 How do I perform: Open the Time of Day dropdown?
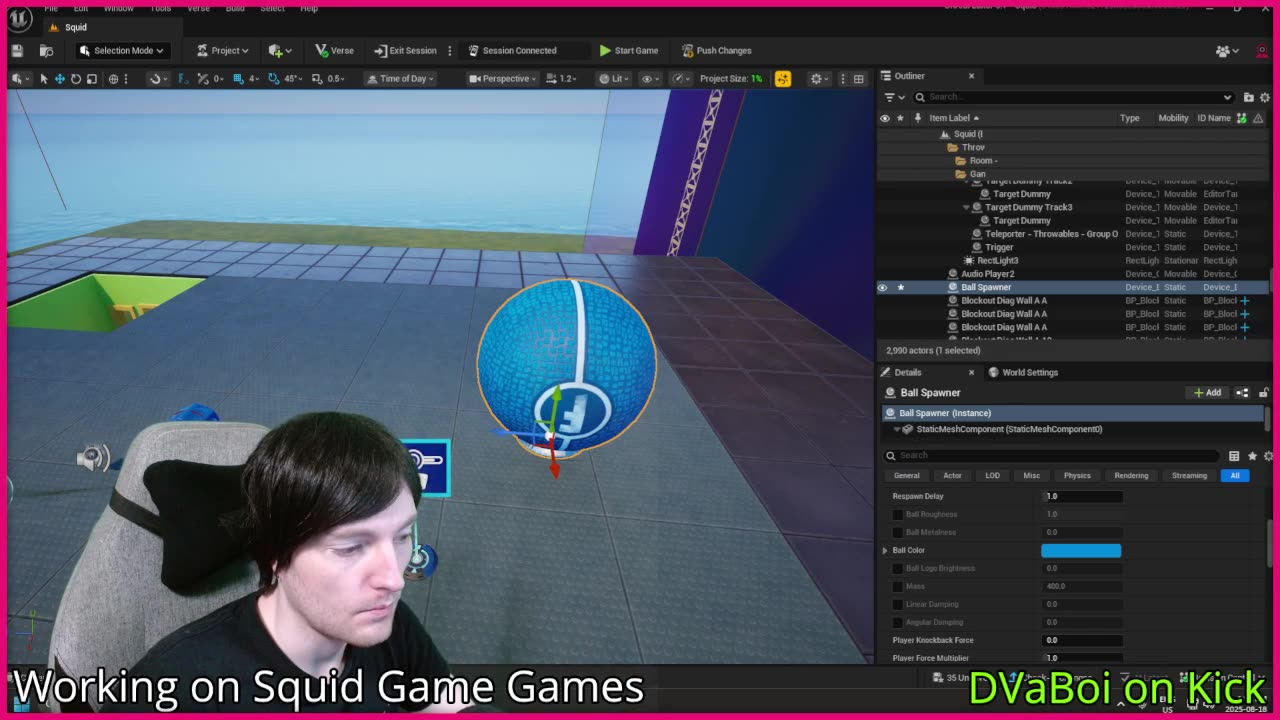coord(400,79)
